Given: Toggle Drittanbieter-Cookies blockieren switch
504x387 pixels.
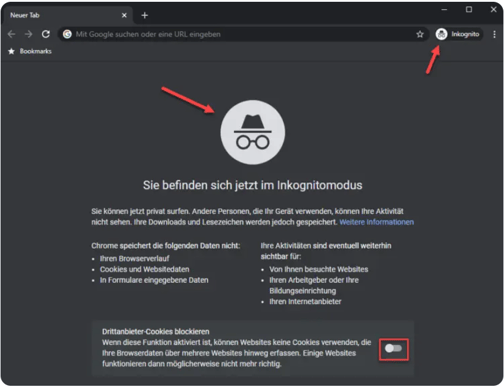Looking at the screenshot, I should (x=393, y=349).
